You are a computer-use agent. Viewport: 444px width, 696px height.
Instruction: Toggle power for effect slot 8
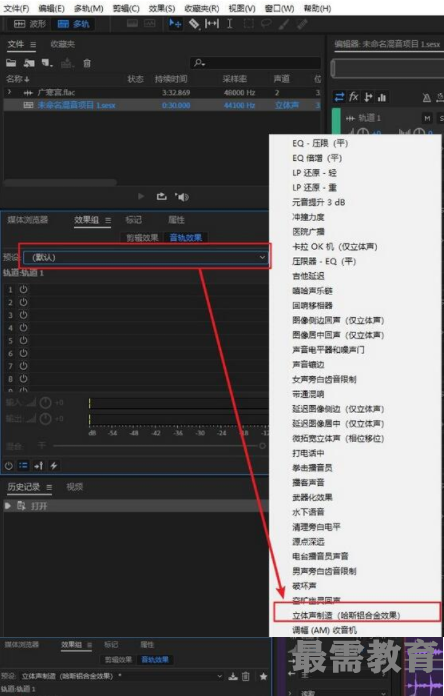pos(23,379)
